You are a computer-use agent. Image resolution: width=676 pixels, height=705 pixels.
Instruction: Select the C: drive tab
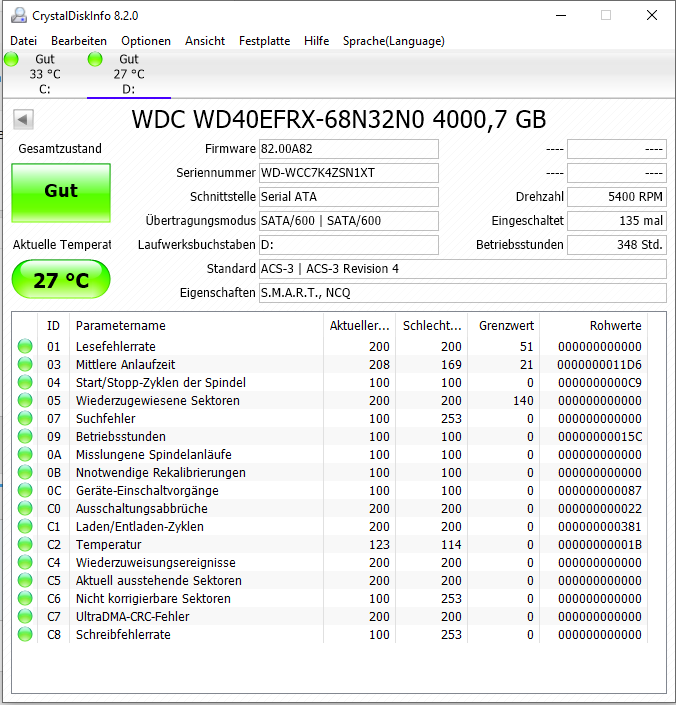tap(44, 74)
